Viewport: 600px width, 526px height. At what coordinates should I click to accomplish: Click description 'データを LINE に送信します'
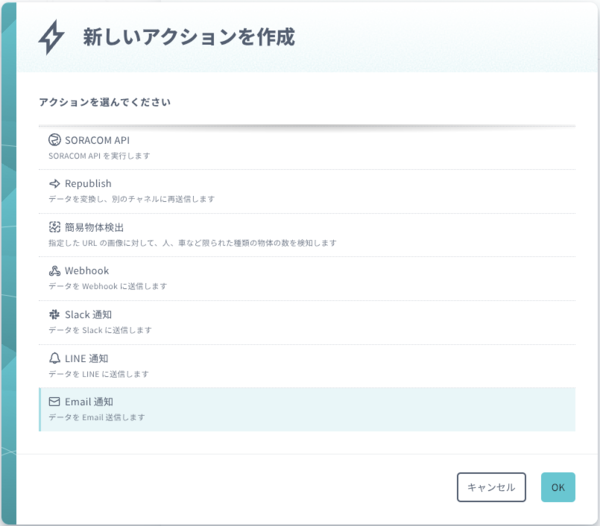[98, 374]
